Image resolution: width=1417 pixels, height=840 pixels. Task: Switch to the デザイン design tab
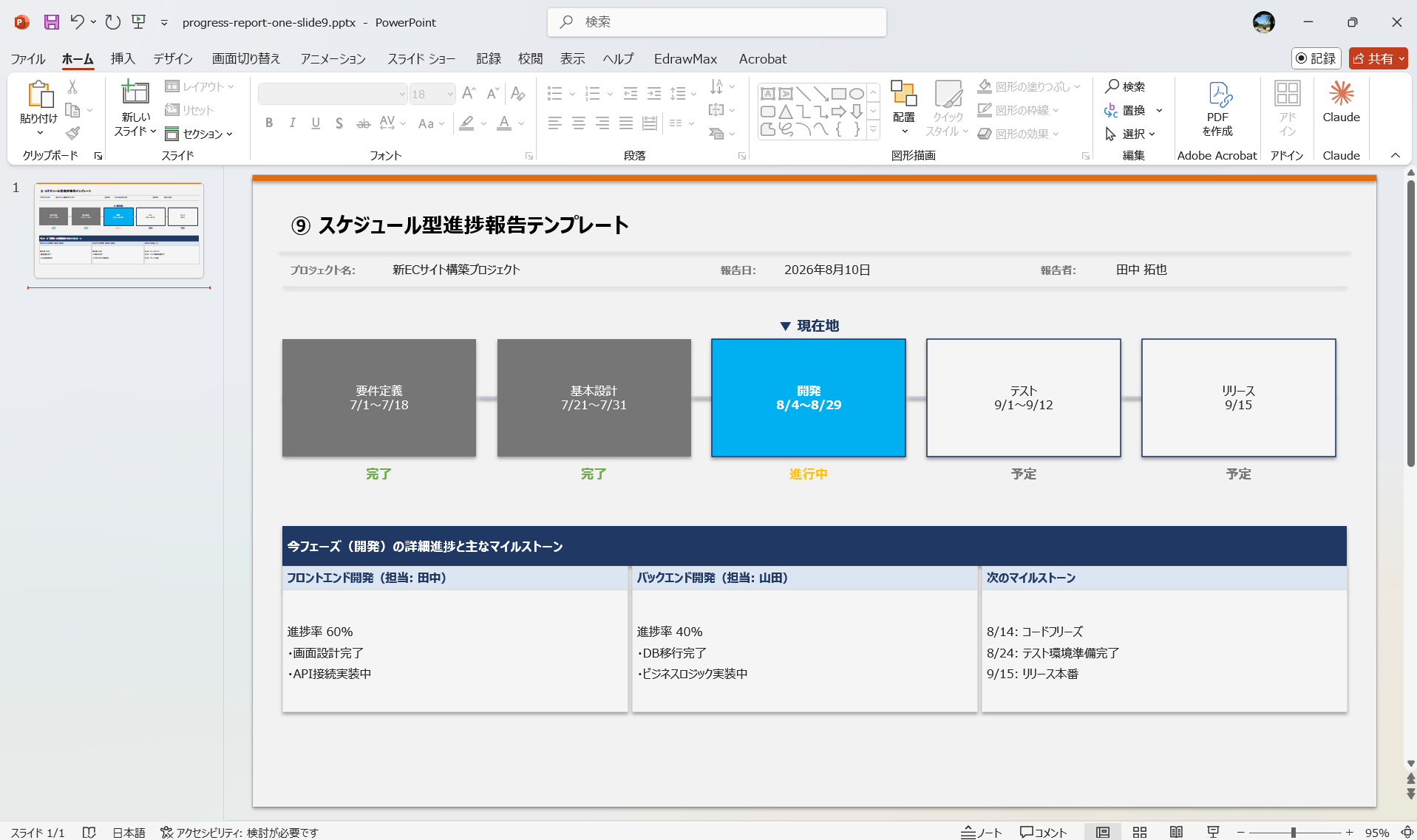173,58
